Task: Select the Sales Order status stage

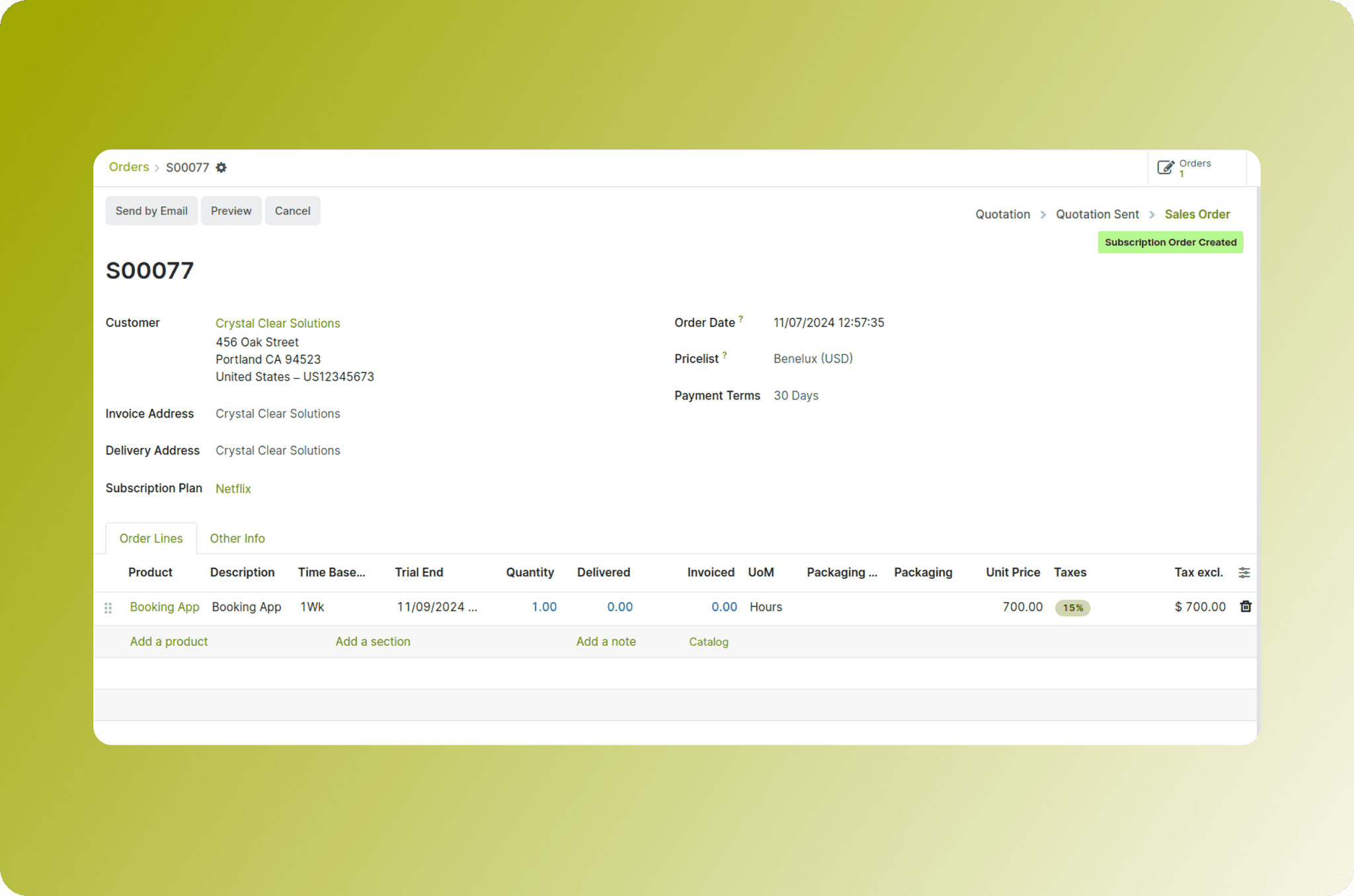Action: (1197, 214)
